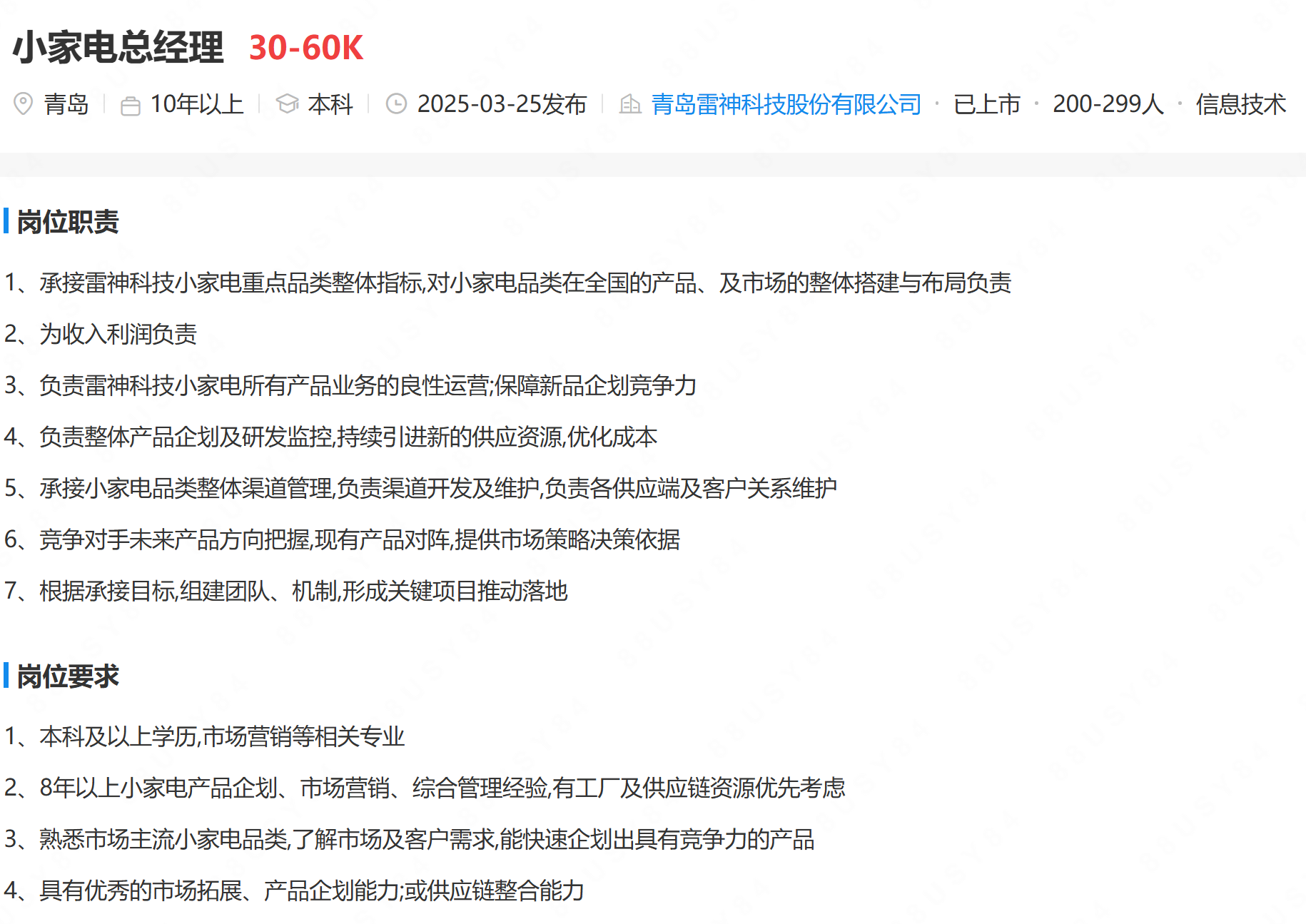This screenshot has width=1306, height=924.
Task: Click requirement 1 本科及以上学历,市场营销等相关专业
Action: click(205, 736)
